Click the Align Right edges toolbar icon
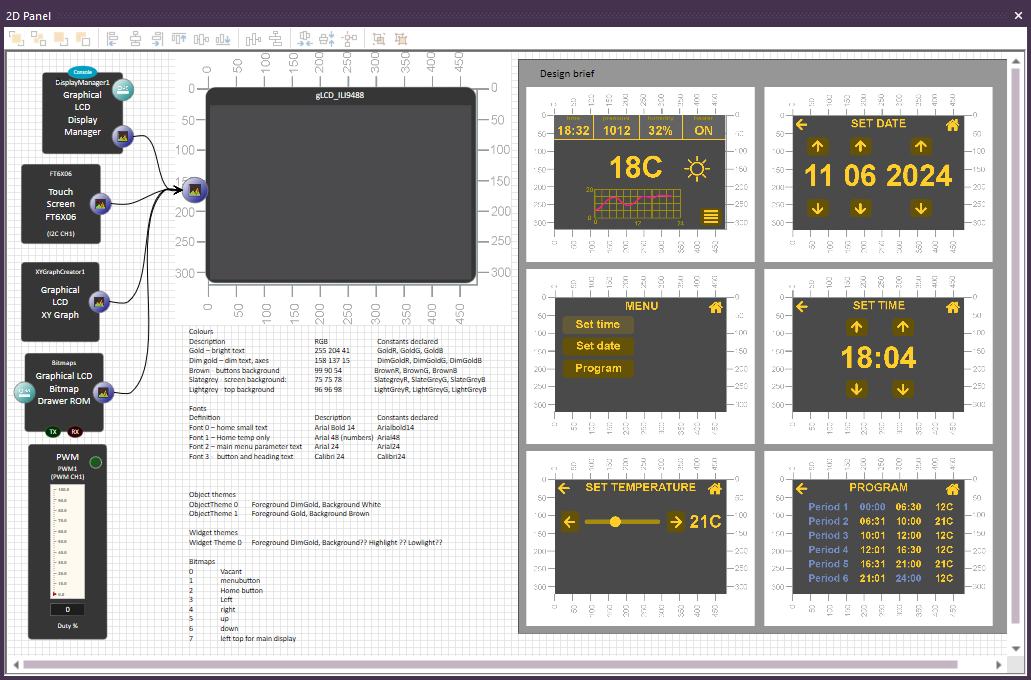Screen dimensions: 1031x680 point(157,39)
